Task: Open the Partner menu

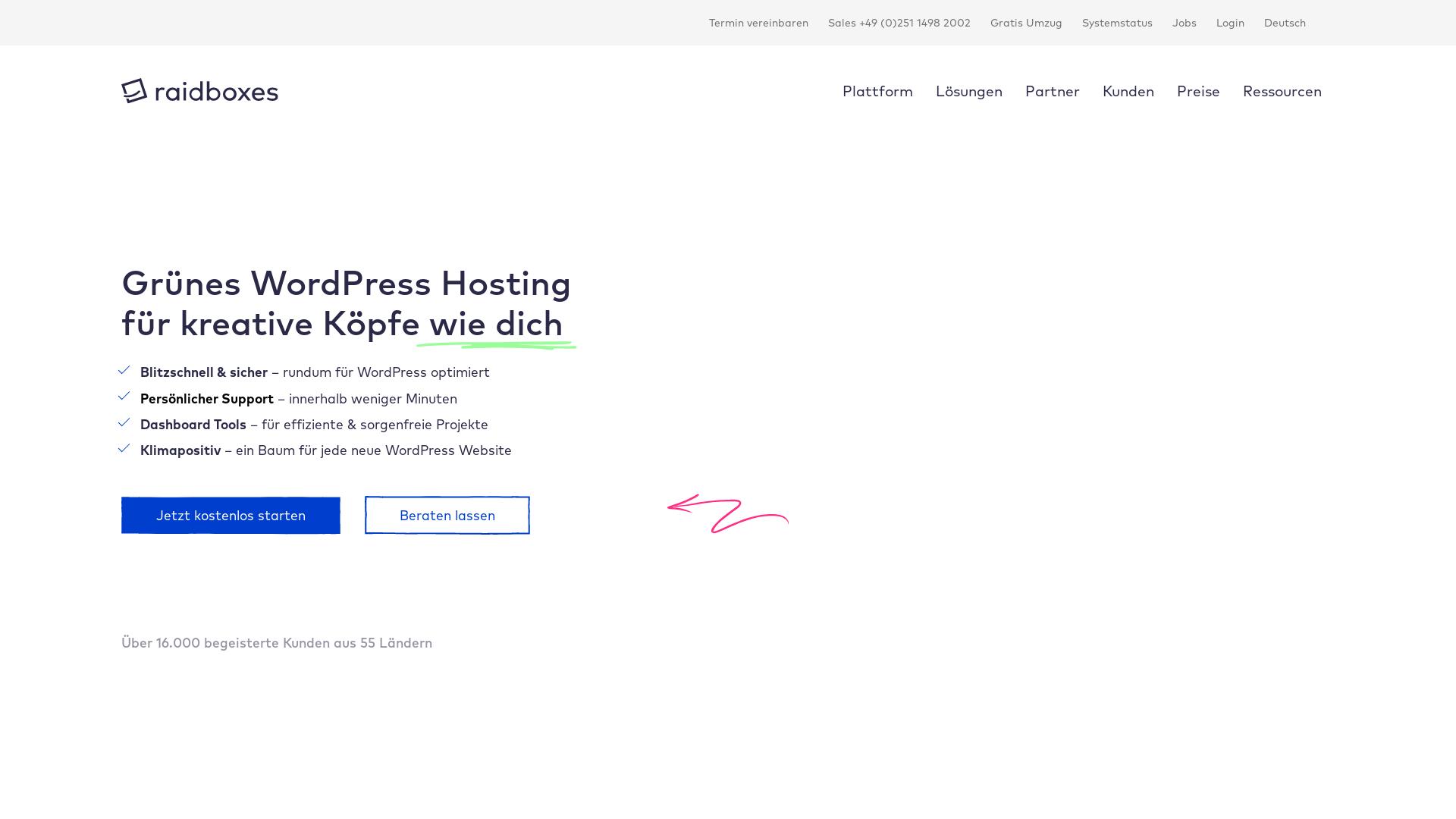Action: pyautogui.click(x=1053, y=91)
